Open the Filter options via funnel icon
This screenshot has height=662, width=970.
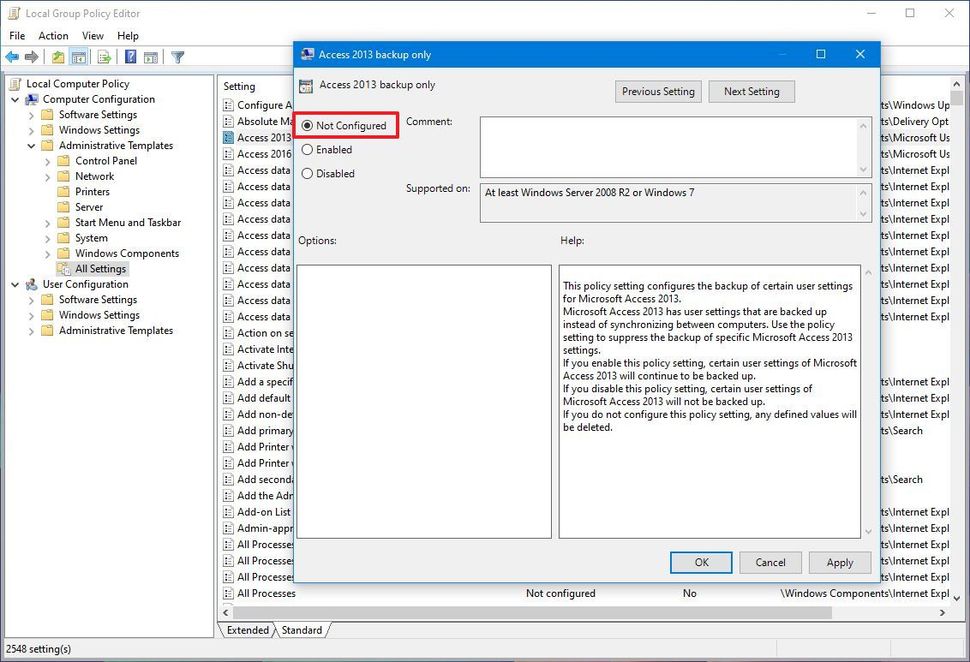(x=176, y=57)
